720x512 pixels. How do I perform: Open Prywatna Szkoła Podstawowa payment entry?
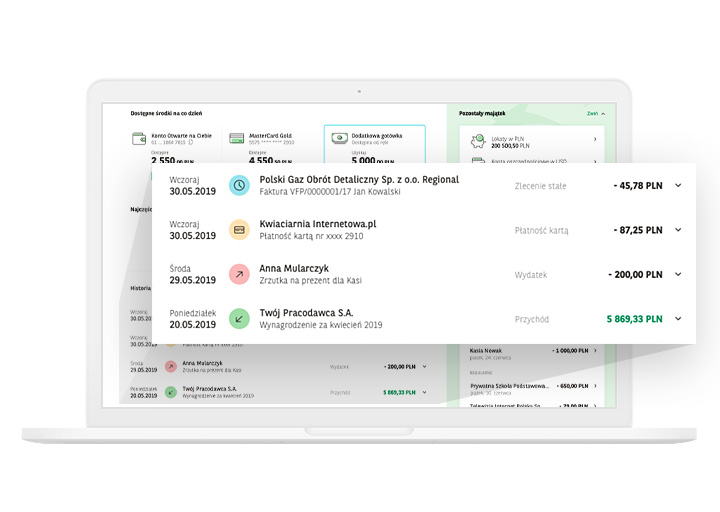pyautogui.click(x=530, y=386)
